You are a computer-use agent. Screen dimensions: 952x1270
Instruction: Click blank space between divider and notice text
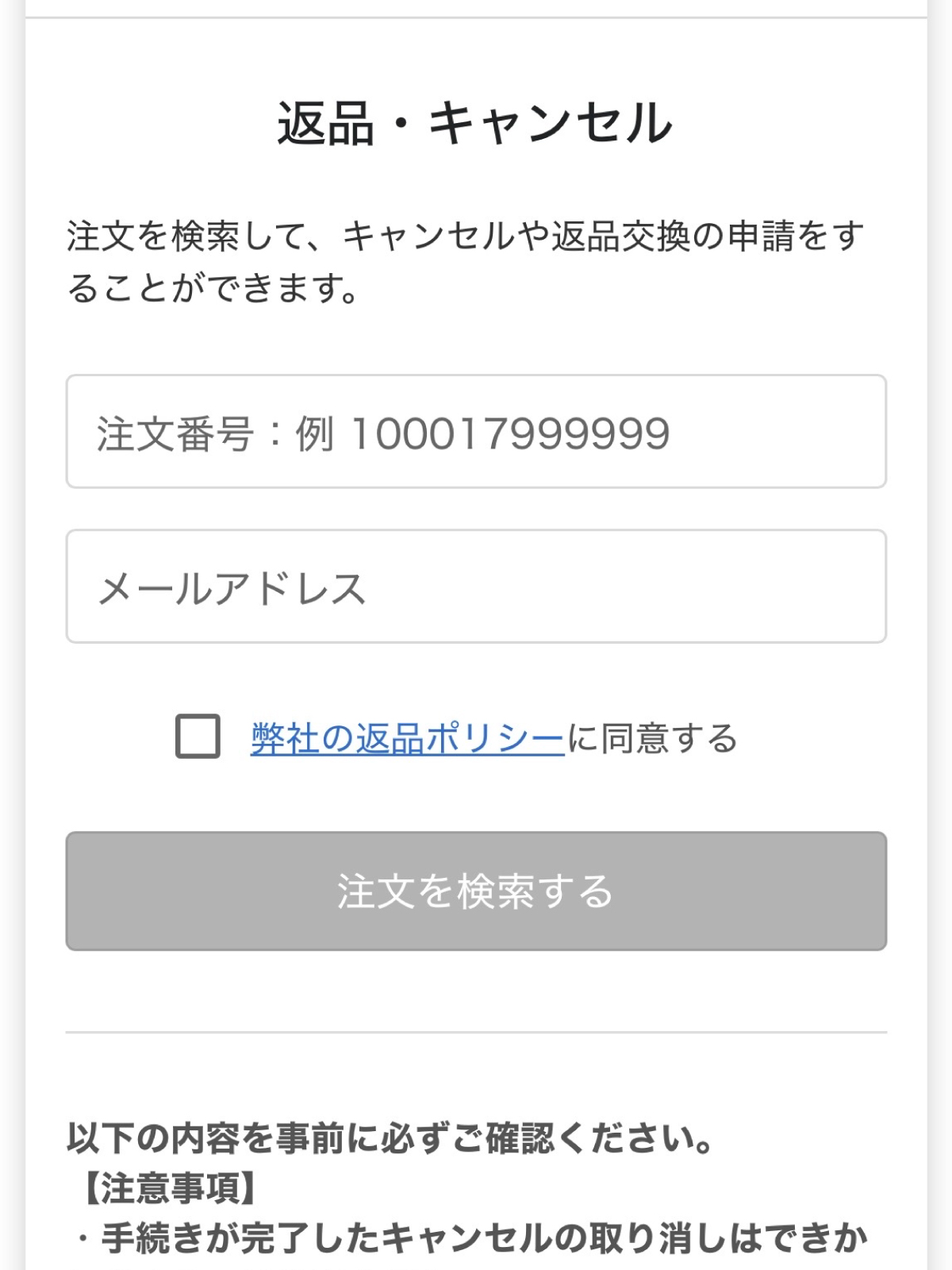pos(476,1076)
